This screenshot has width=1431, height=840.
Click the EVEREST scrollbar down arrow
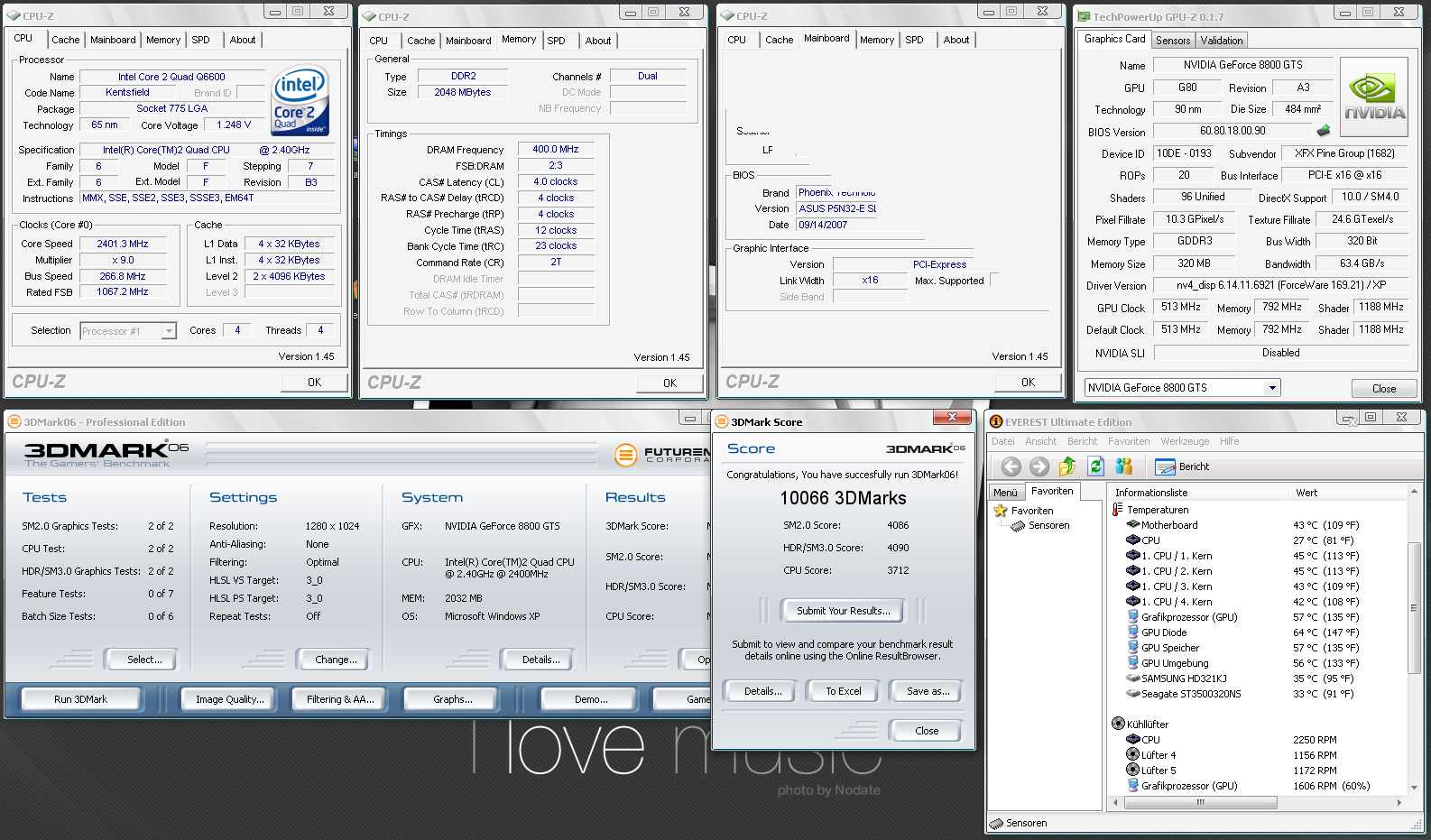click(1414, 788)
